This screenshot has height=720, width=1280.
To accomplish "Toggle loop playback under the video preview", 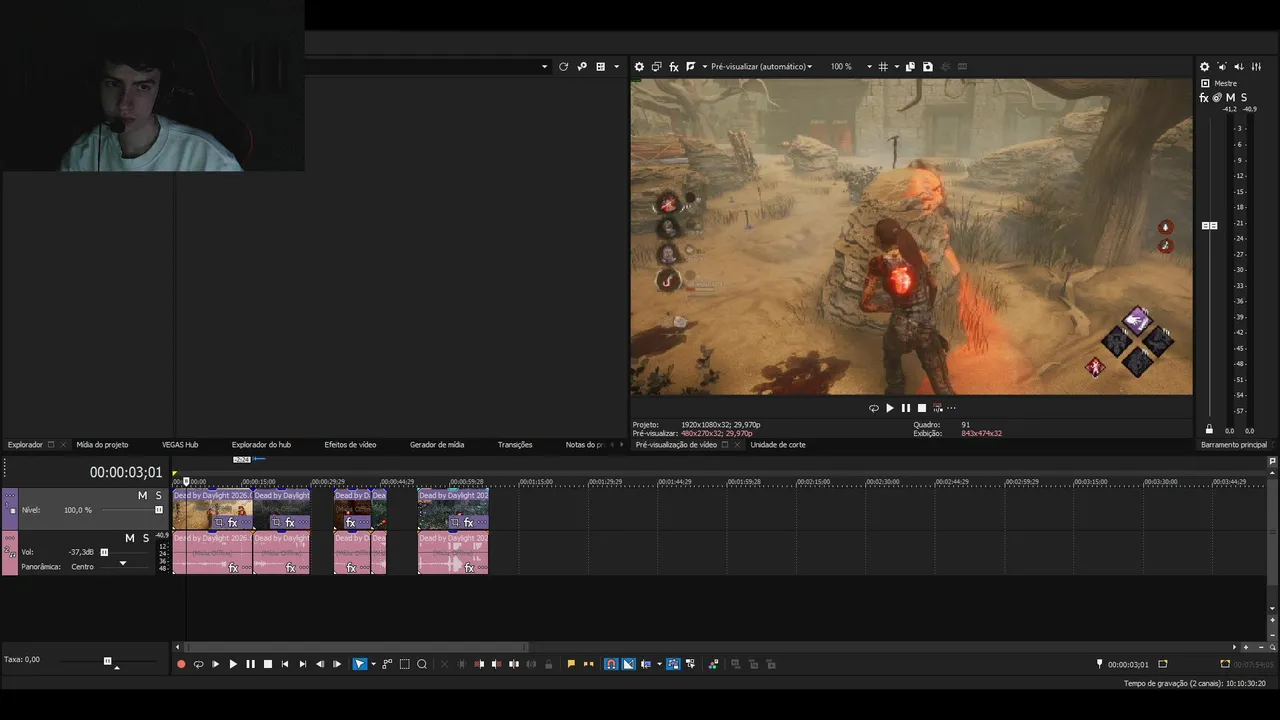I will pos(873,408).
